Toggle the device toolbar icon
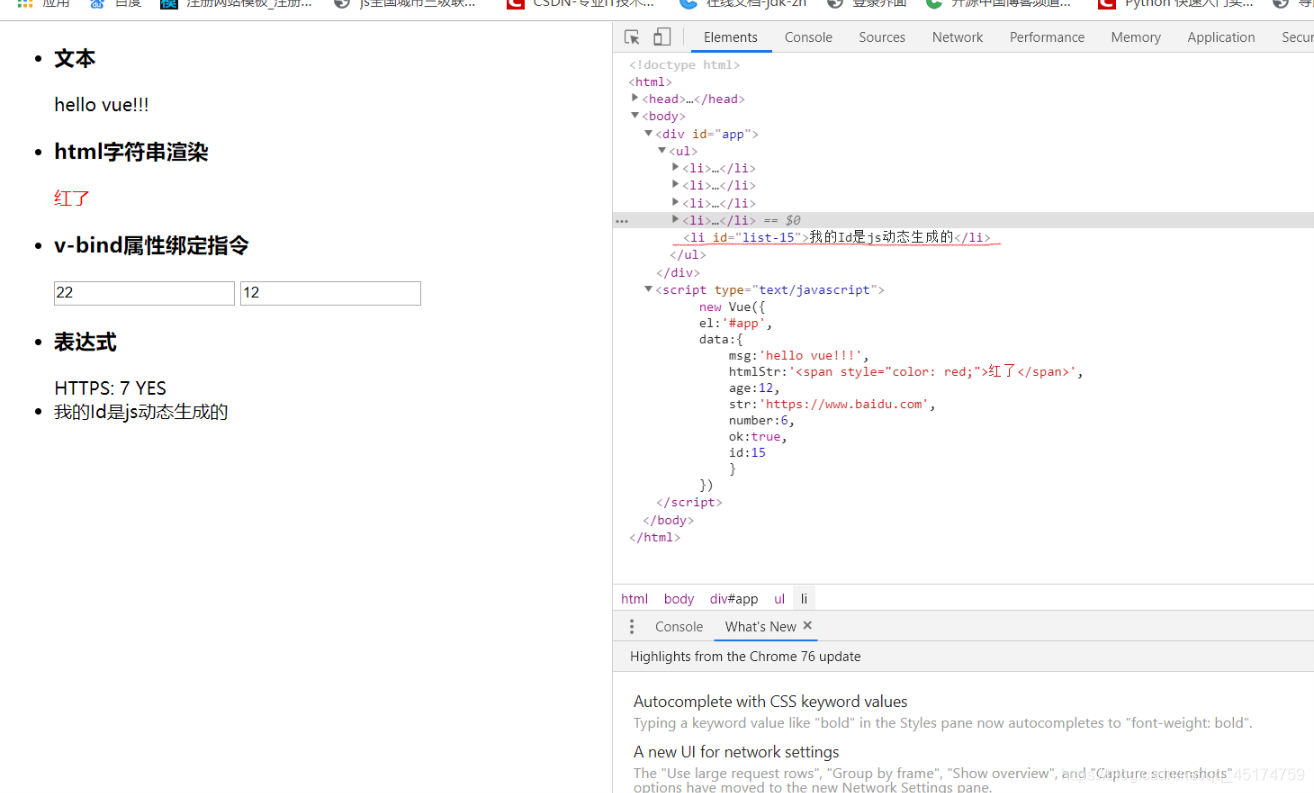The height and width of the screenshot is (793, 1314). click(x=662, y=37)
